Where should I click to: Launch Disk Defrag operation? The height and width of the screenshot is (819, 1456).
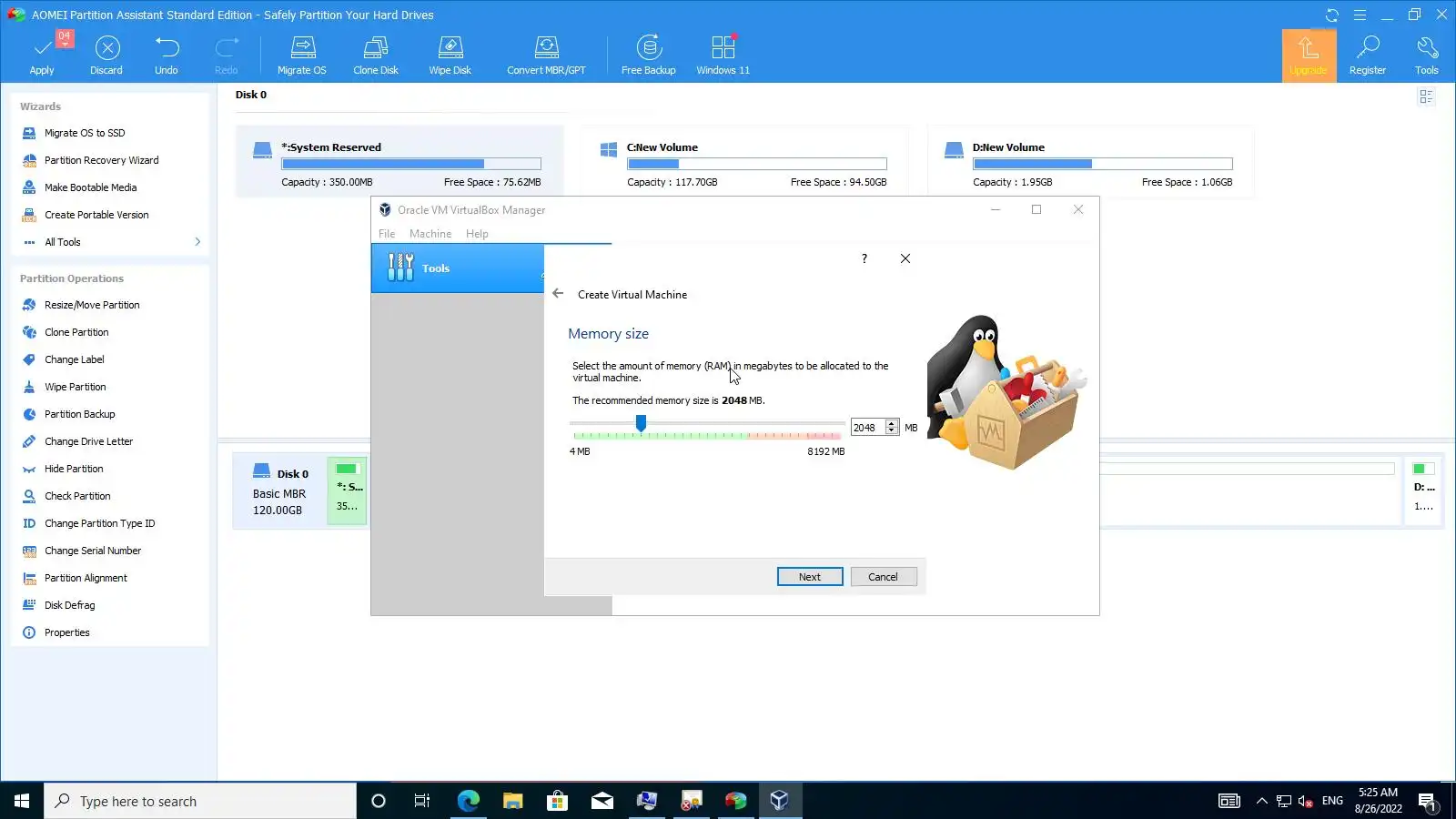(69, 605)
